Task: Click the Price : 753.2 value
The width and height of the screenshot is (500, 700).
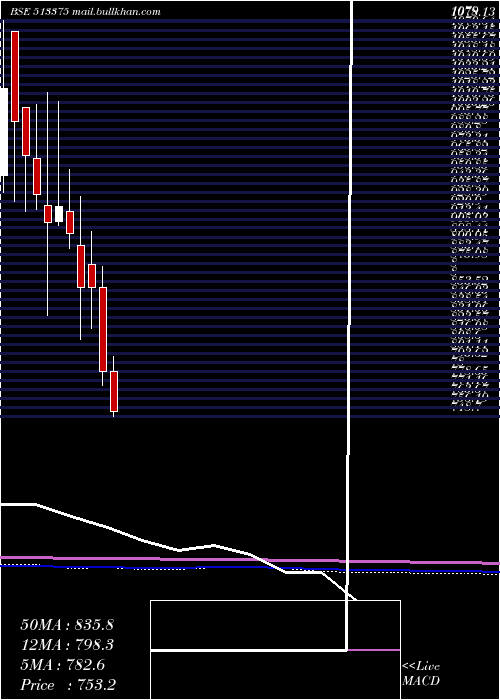Action: point(68,685)
